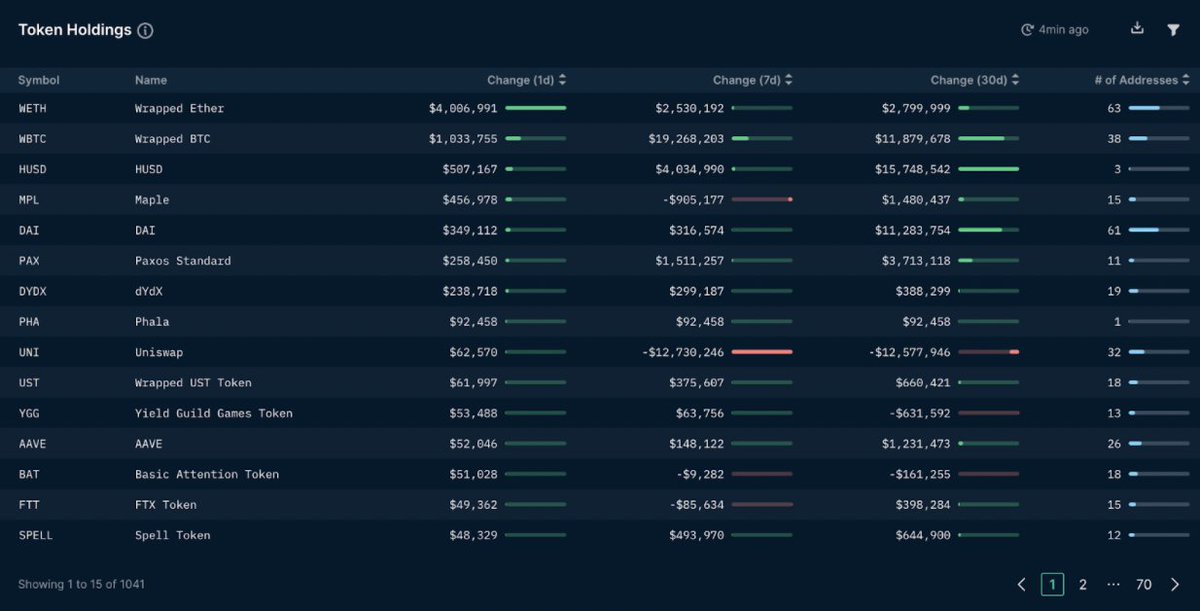Open Maple token name
Screen dimensions: 1200x611
tap(152, 200)
